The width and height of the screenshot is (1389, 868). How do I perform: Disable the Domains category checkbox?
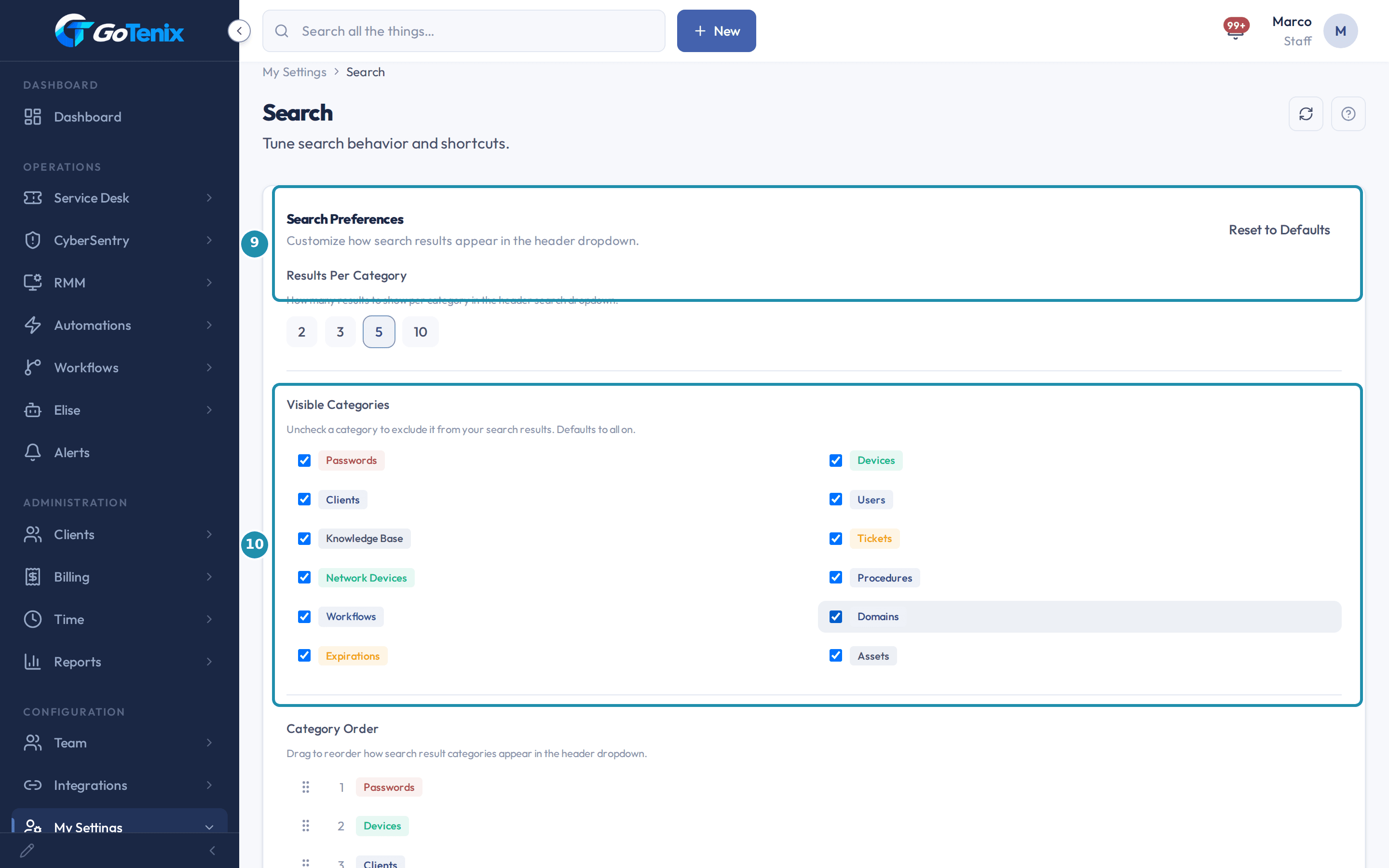(836, 617)
